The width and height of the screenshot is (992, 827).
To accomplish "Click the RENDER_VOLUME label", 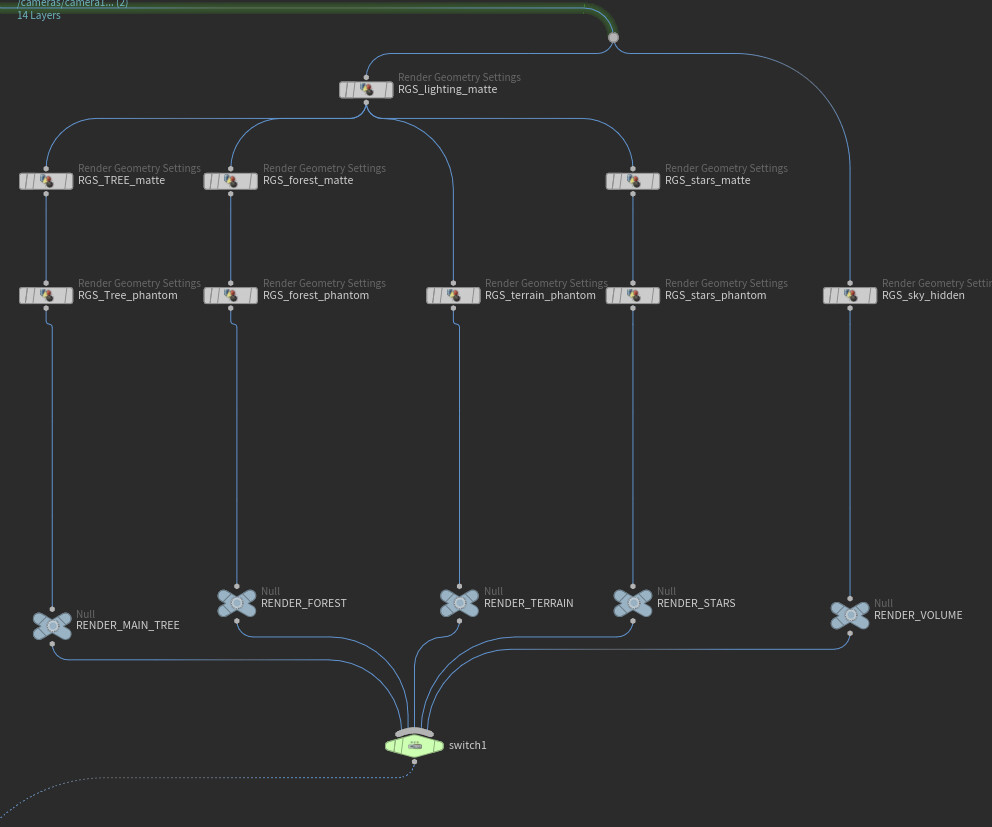I will coord(918,615).
